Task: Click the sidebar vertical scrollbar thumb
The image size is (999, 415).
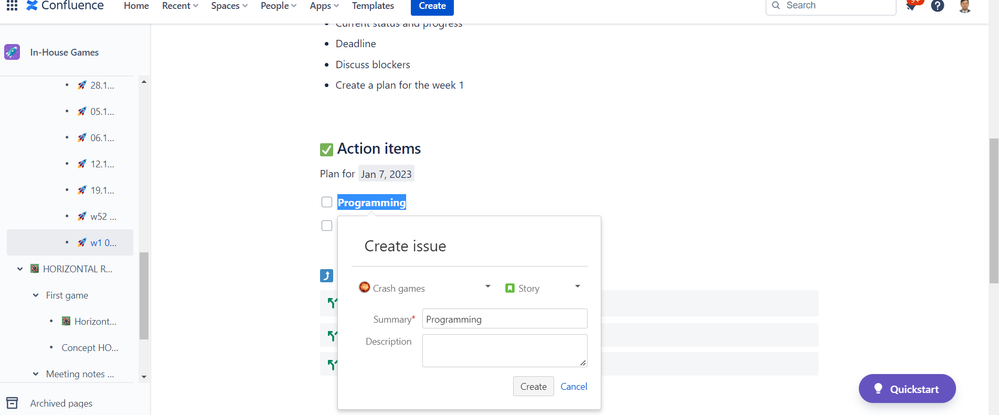Action: pyautogui.click(x=144, y=296)
